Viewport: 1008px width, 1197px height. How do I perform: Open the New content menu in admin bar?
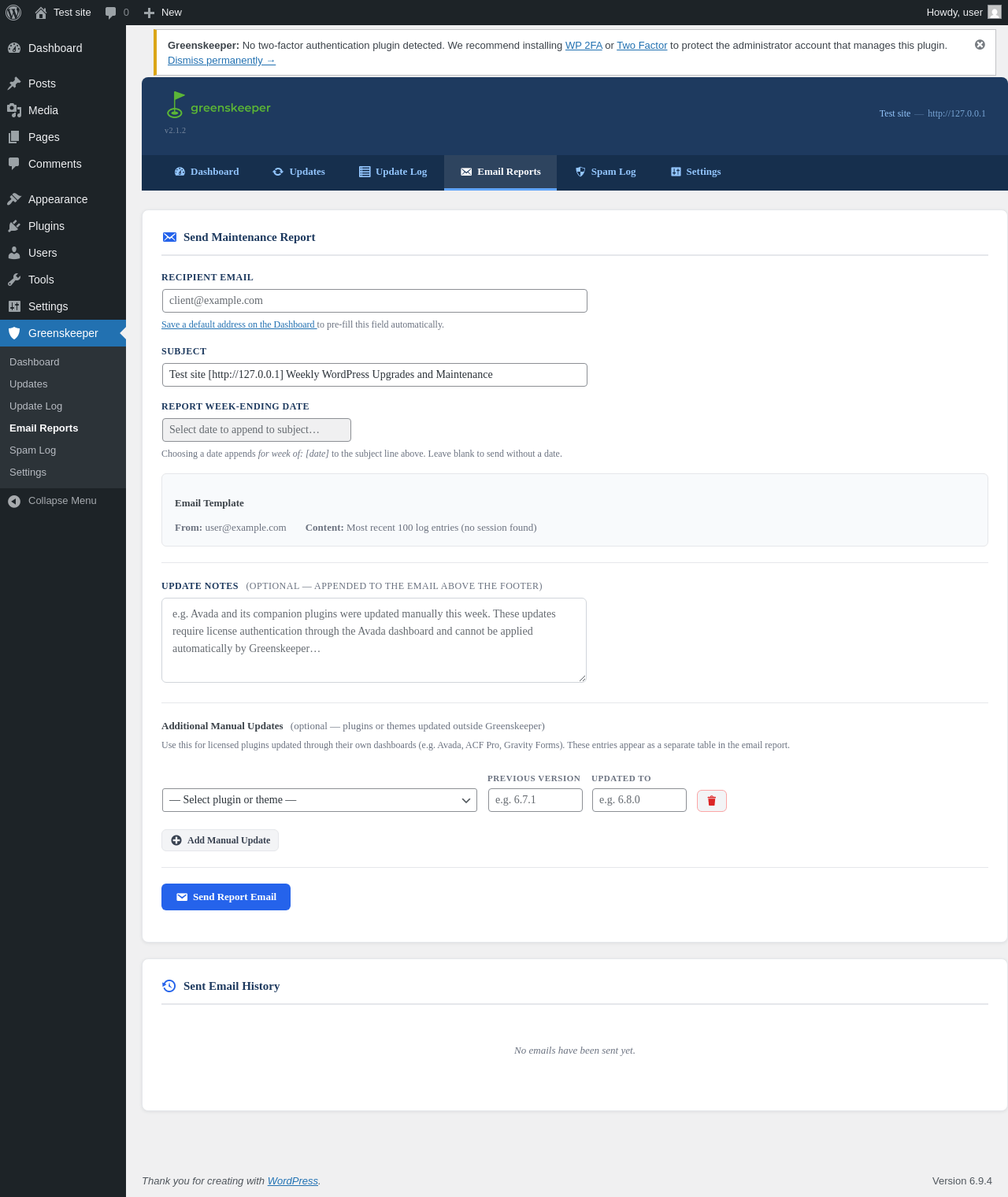coord(163,13)
